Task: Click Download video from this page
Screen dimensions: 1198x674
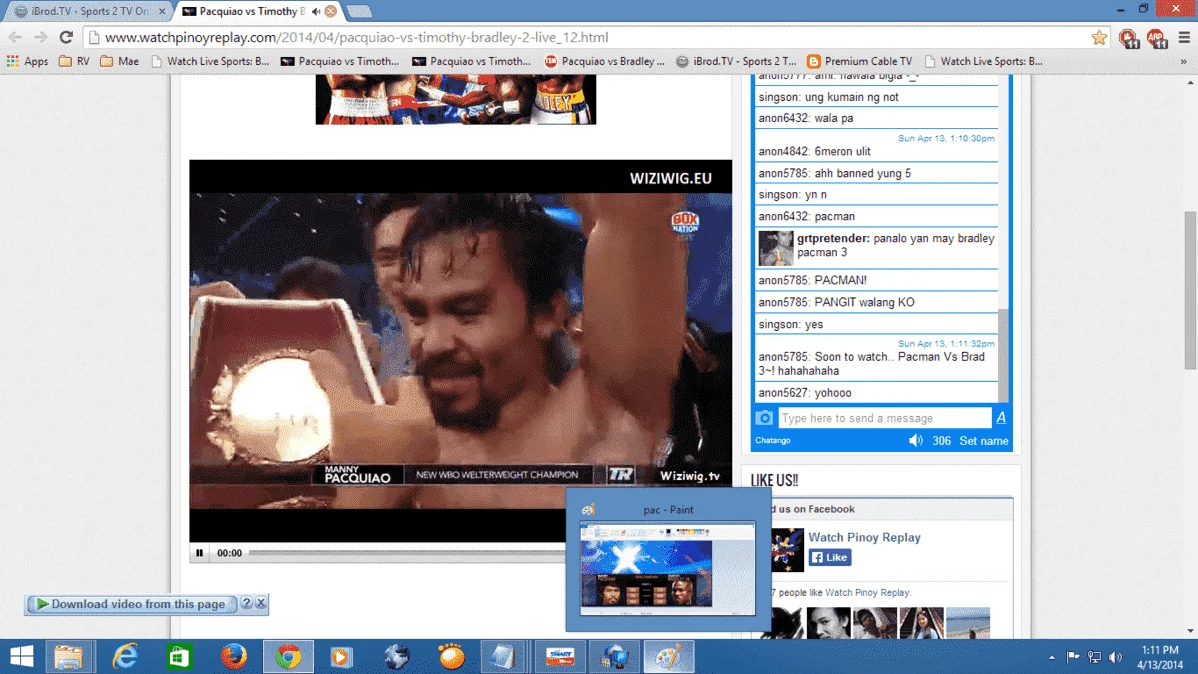Action: tap(131, 604)
